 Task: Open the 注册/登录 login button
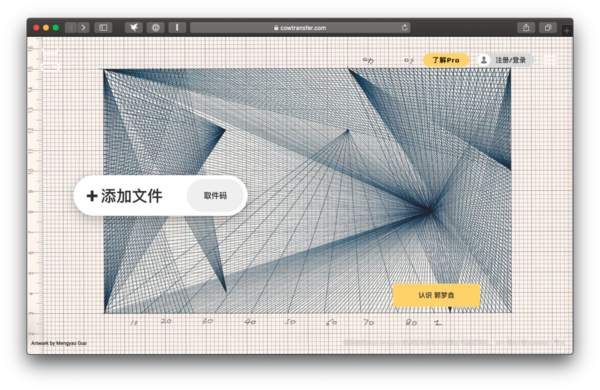505,60
